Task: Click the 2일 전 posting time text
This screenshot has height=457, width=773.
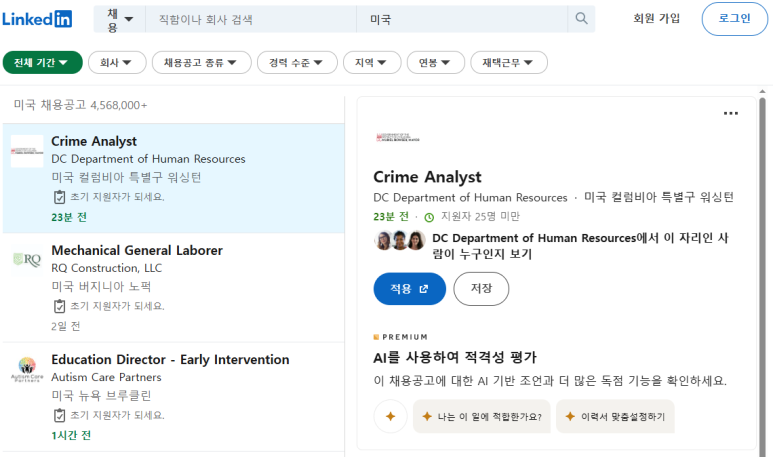Action: 66,326
